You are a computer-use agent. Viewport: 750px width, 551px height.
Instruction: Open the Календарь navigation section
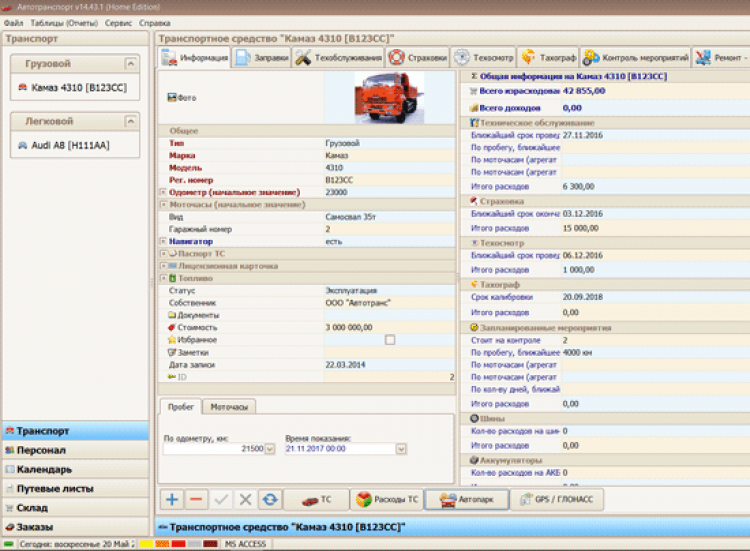(x=76, y=469)
